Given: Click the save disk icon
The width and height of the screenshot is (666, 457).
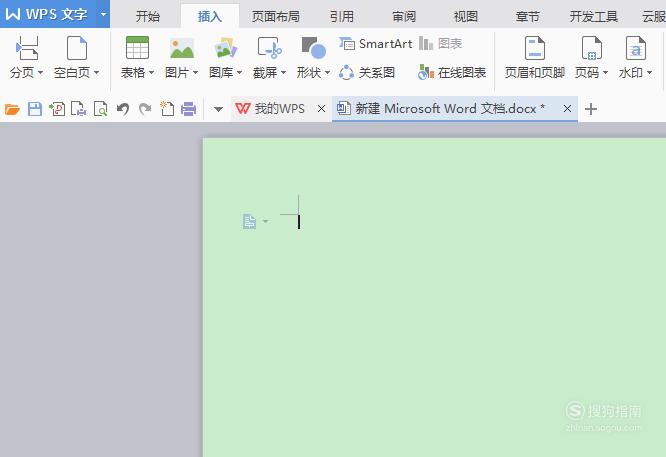Looking at the screenshot, I should point(35,109).
